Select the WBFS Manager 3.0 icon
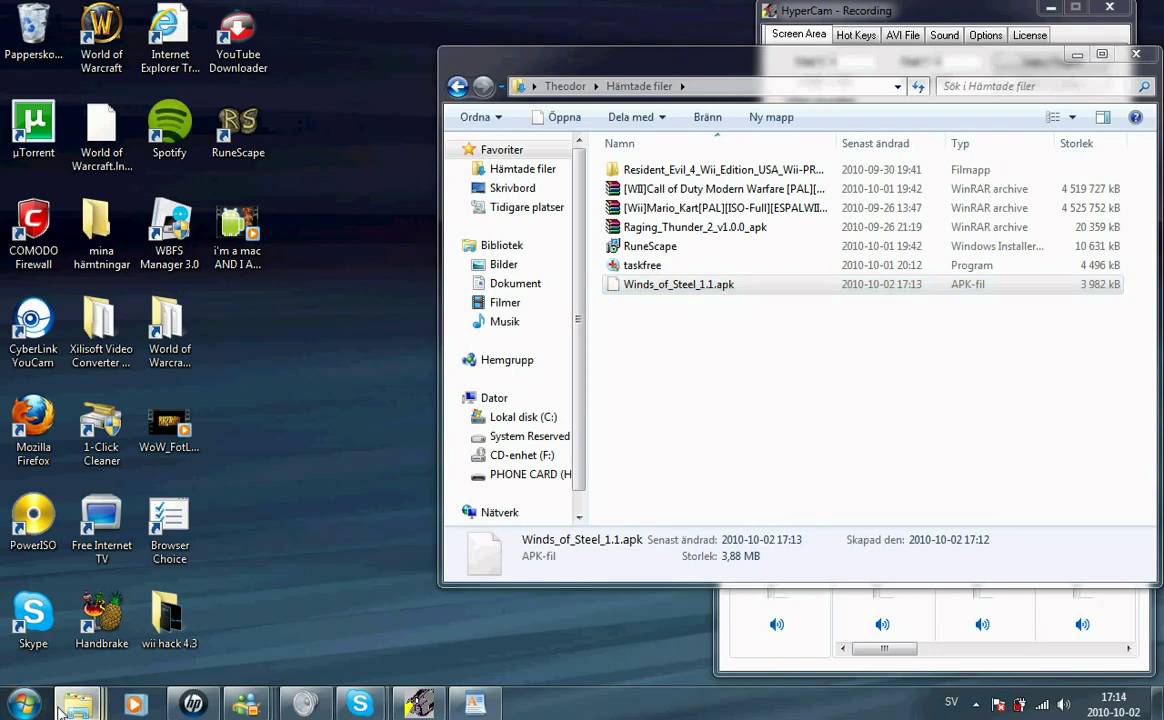The height and width of the screenshot is (720, 1164). (169, 235)
